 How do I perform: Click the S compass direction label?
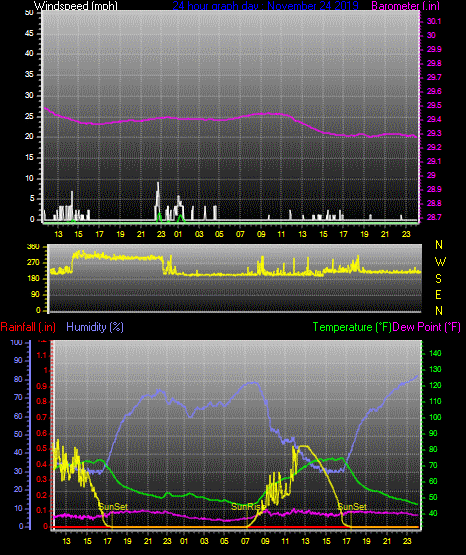438,279
